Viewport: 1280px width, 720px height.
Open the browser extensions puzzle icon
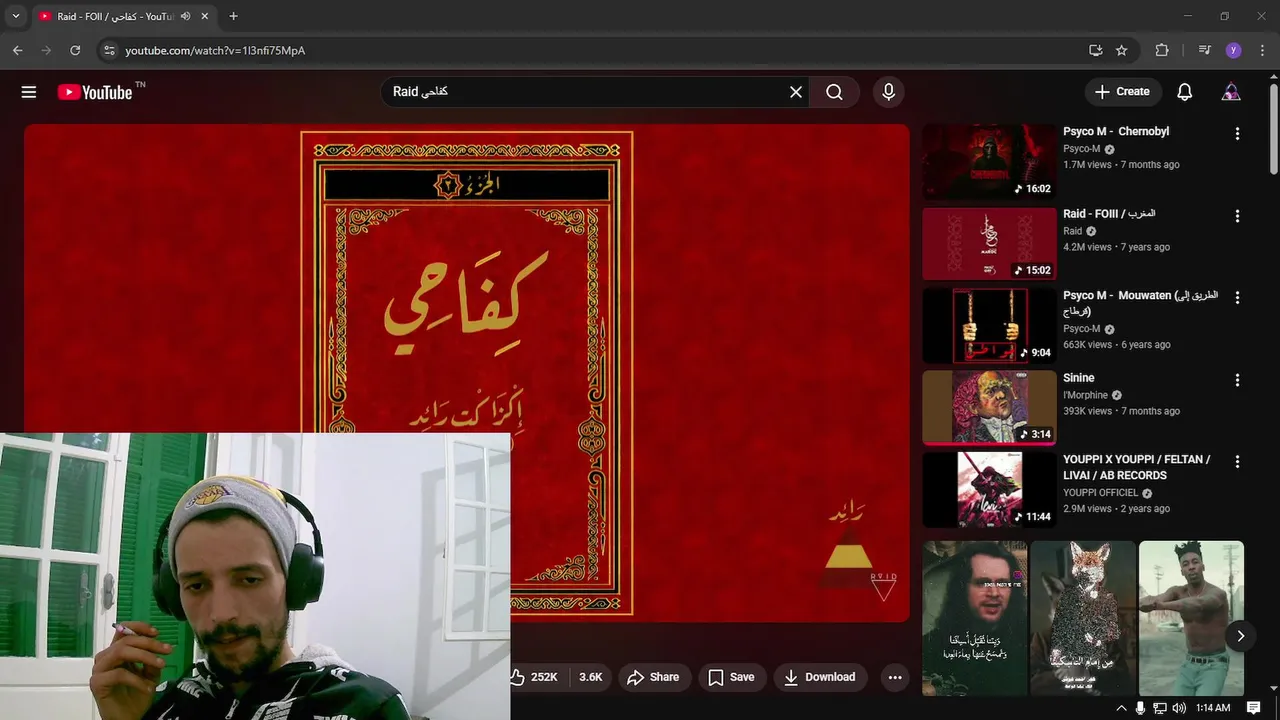click(x=1162, y=50)
